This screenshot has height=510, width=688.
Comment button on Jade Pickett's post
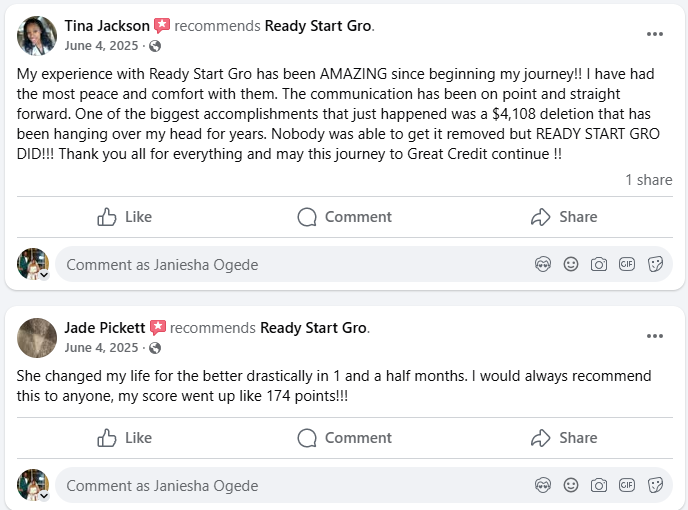[x=345, y=438]
